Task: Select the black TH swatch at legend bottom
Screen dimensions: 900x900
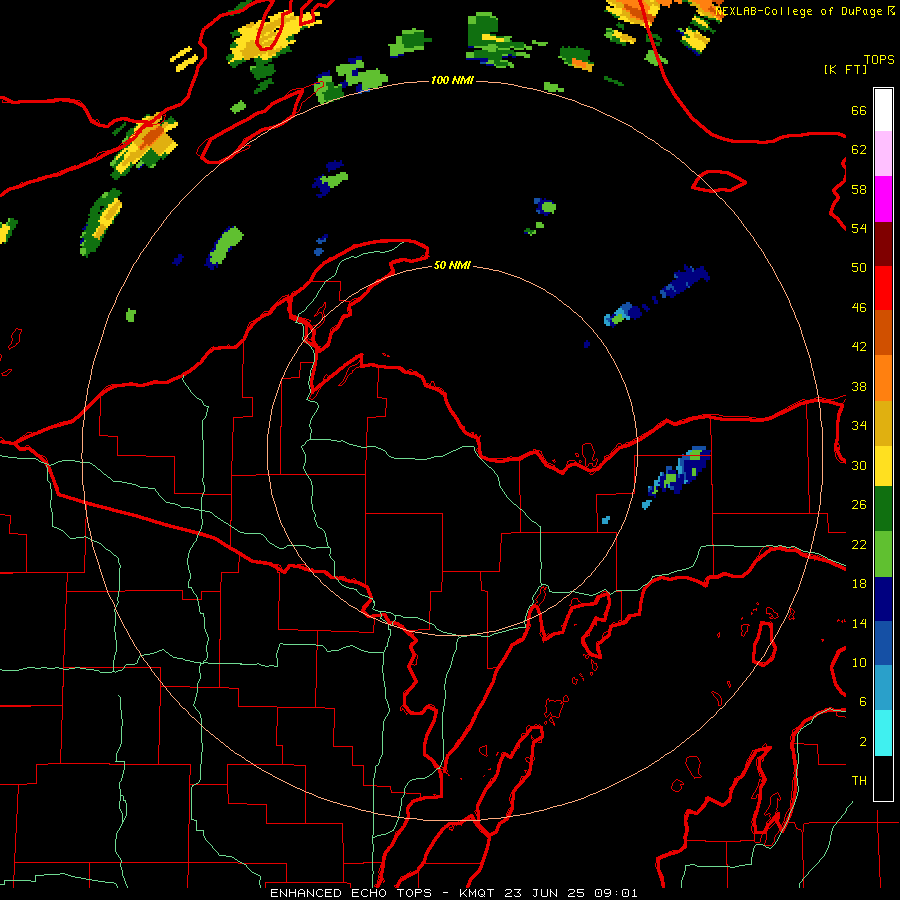Action: pos(883,778)
